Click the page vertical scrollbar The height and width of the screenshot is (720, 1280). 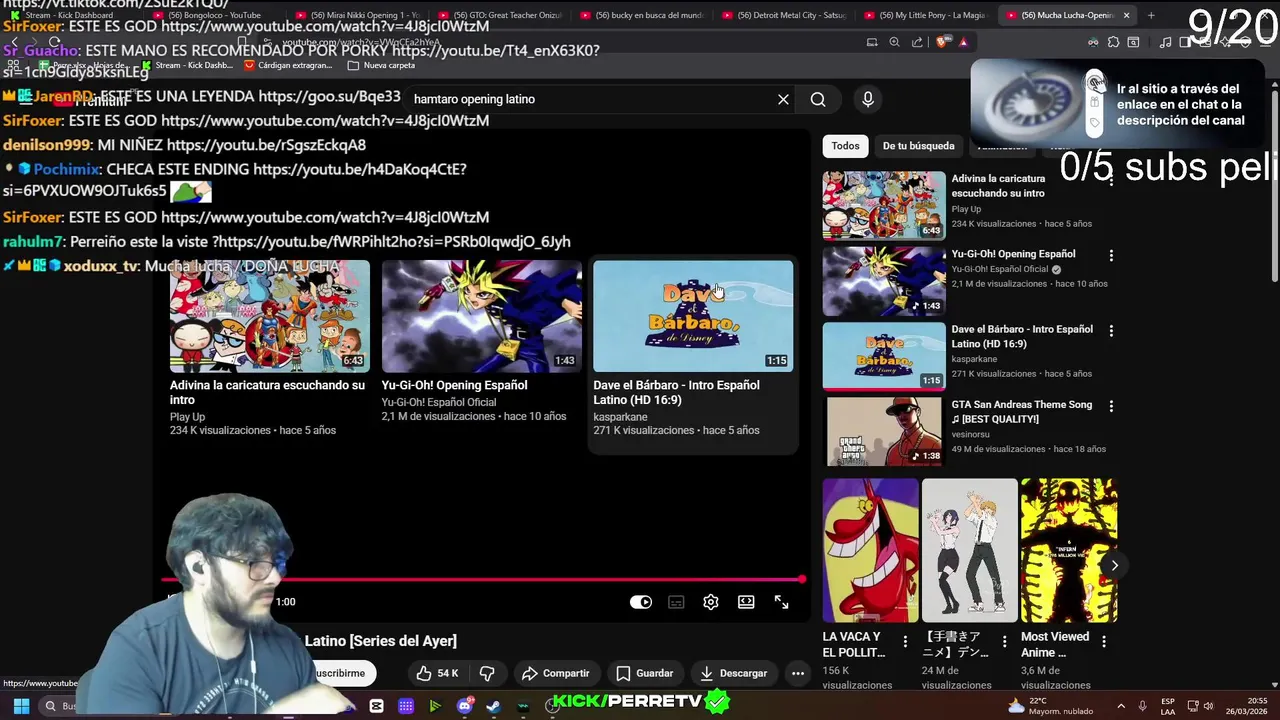click(x=1274, y=185)
